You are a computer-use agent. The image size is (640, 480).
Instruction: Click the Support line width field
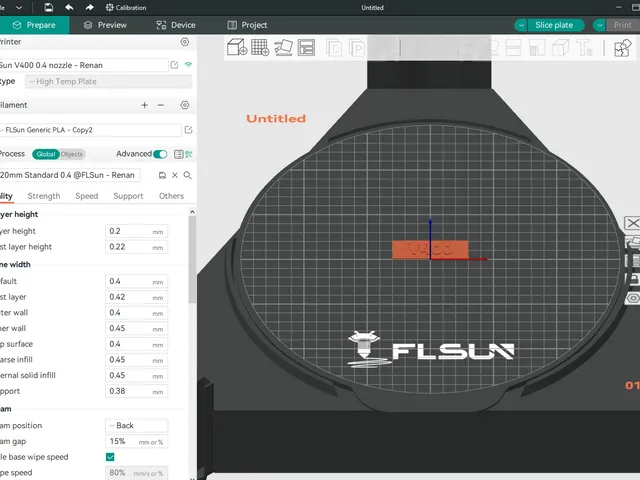tap(136, 391)
